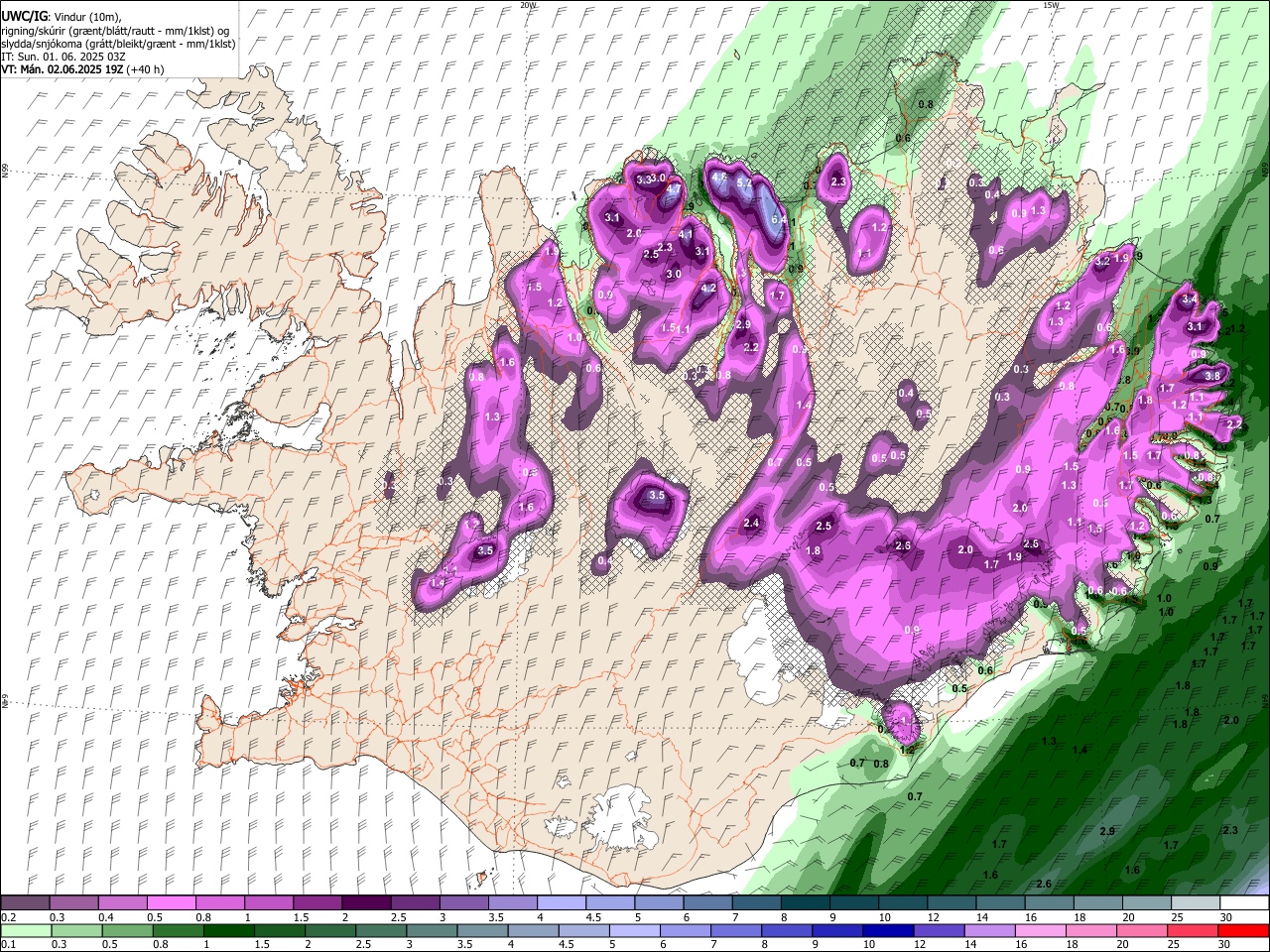Click the 15W longitude label
The height and width of the screenshot is (952, 1270).
(x=1051, y=5)
